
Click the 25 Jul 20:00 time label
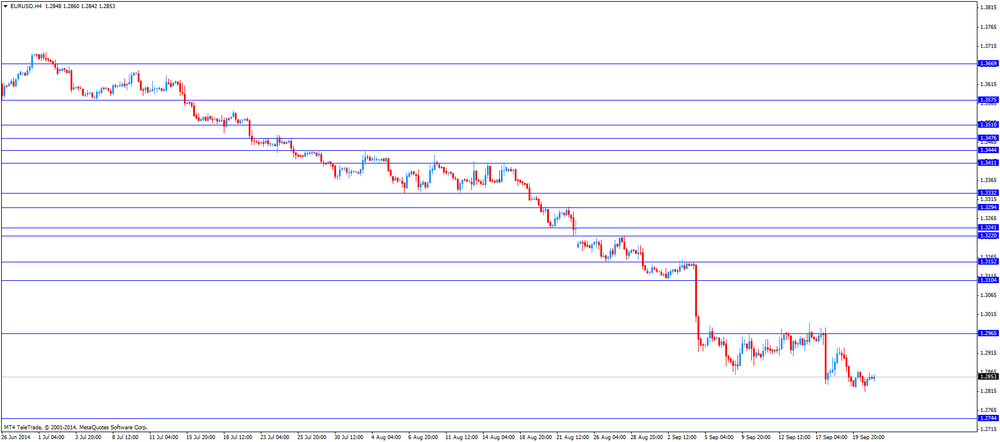311,438
